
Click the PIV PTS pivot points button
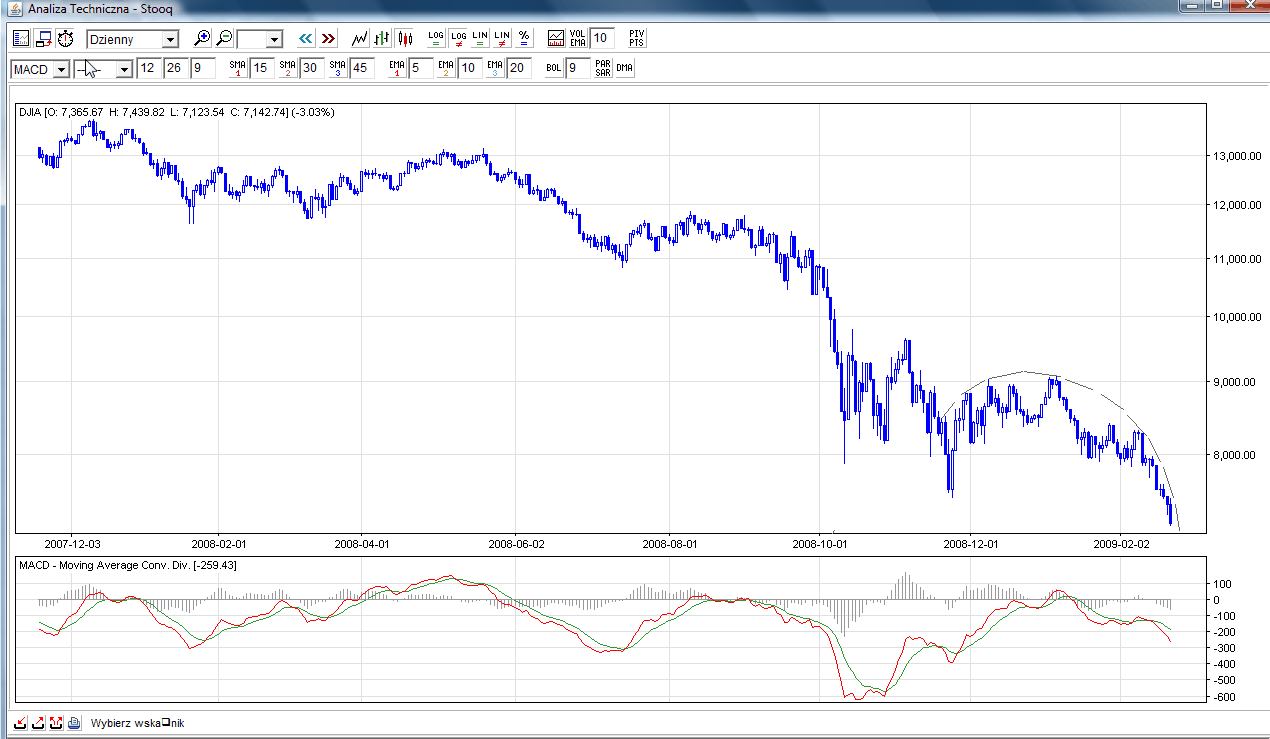tap(636, 39)
